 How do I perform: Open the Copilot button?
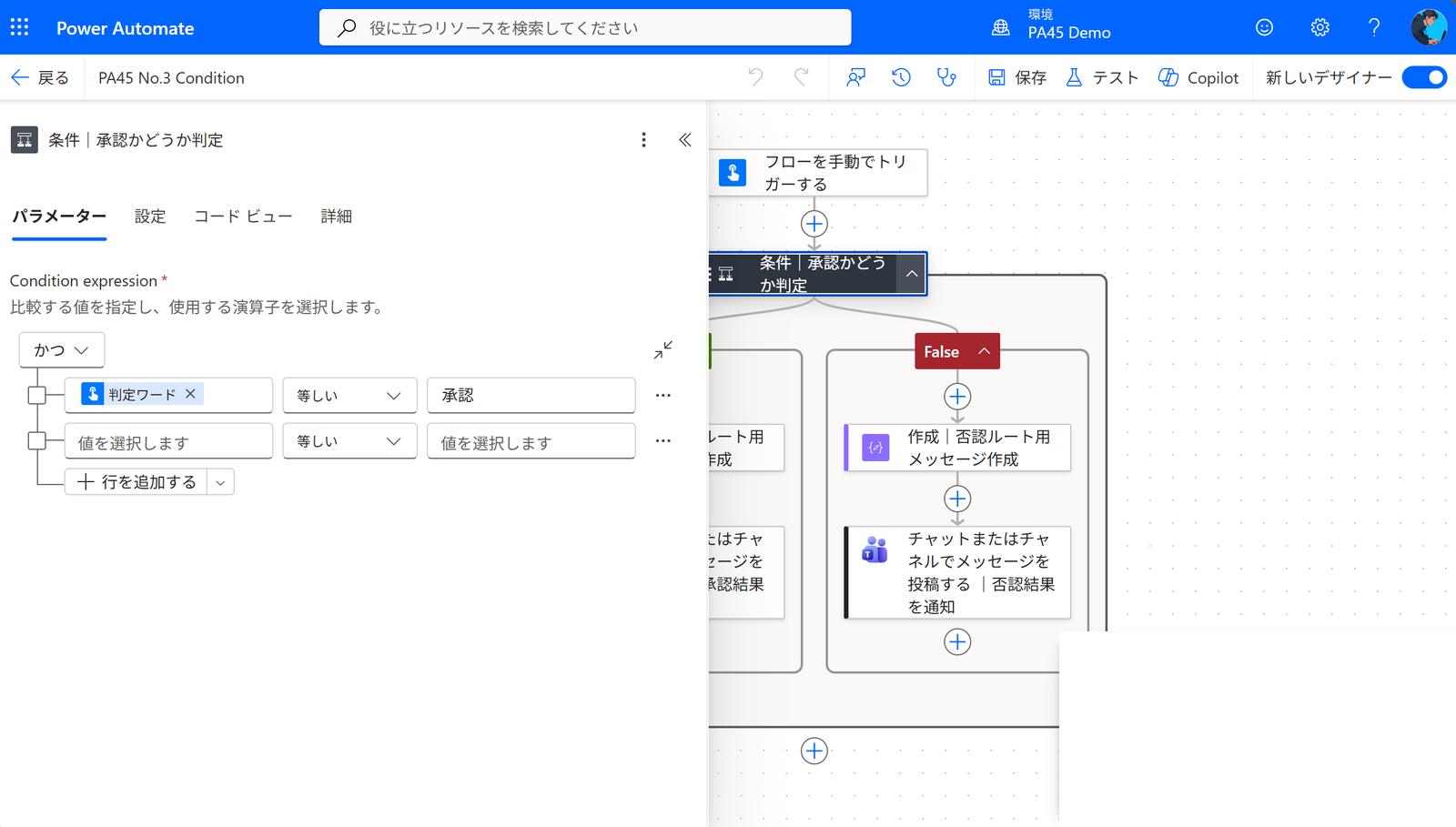pos(1198,77)
